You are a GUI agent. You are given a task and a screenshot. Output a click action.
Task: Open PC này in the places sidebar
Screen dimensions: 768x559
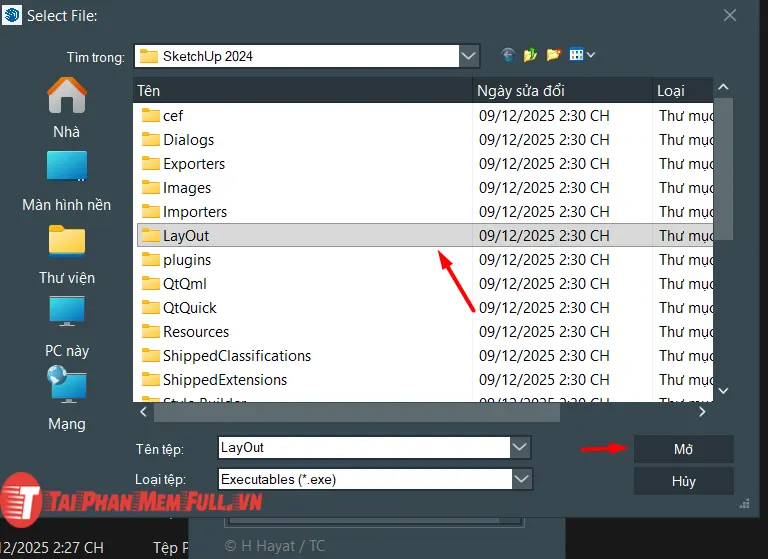coord(67,327)
